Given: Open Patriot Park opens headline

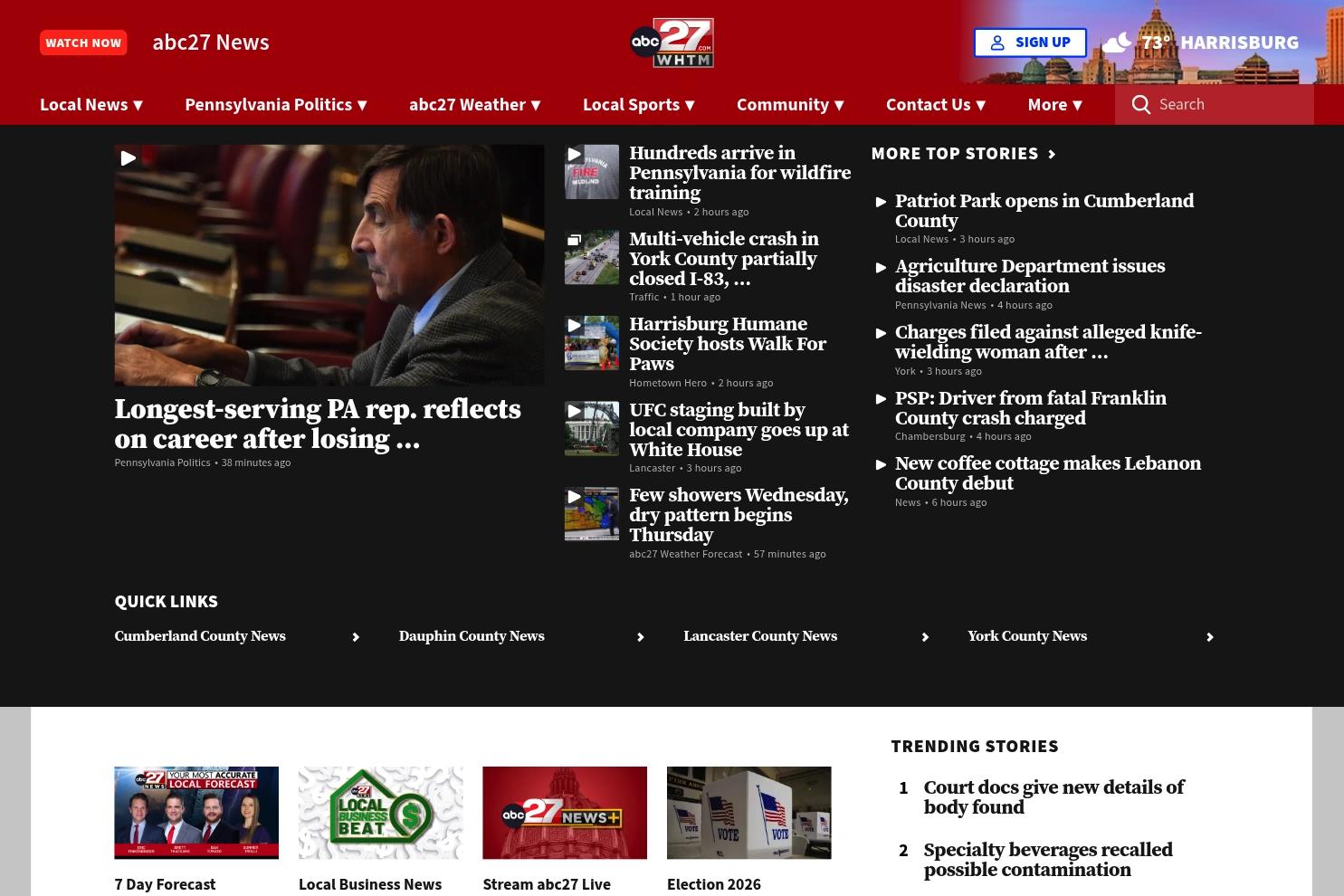Looking at the screenshot, I should [1044, 211].
